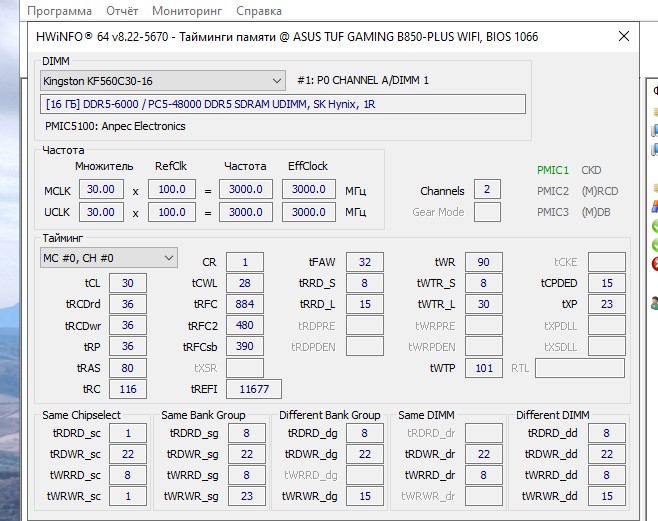
Task: Close the memory timings window
Action: pyautogui.click(x=624, y=36)
